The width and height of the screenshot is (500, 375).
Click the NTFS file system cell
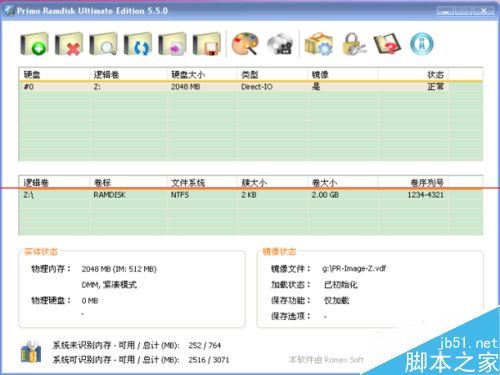180,195
